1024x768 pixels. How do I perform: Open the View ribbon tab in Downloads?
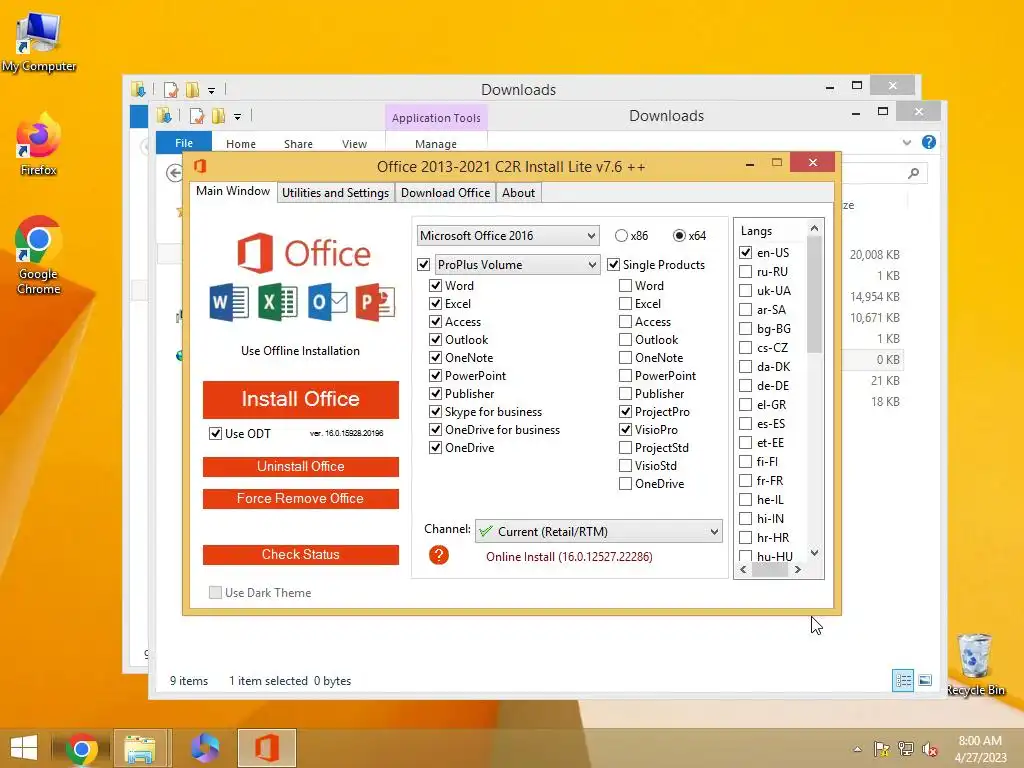(355, 144)
